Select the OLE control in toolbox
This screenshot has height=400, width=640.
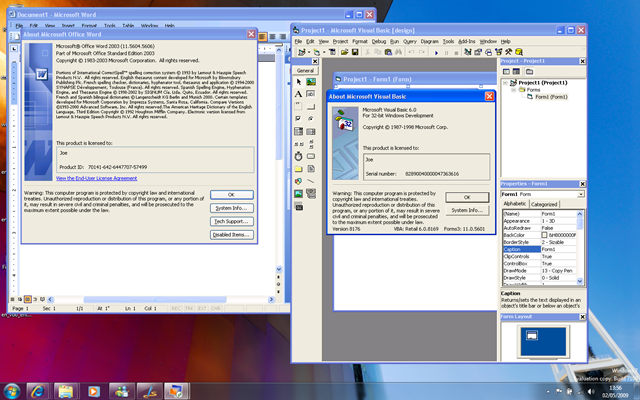click(x=298, y=206)
